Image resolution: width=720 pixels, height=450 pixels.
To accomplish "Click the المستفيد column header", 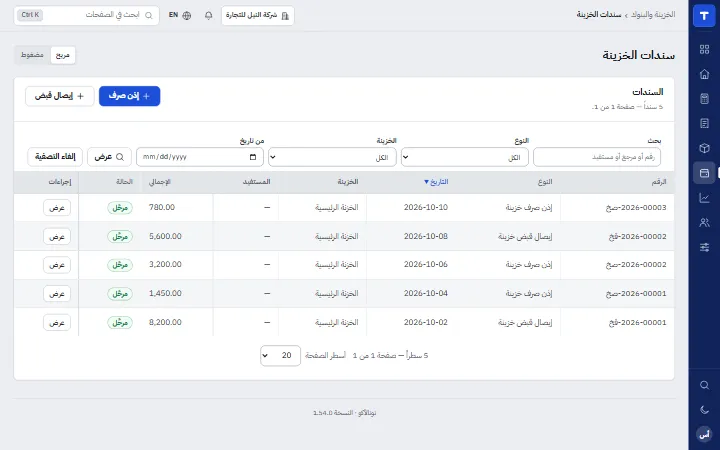I will click(256, 182).
